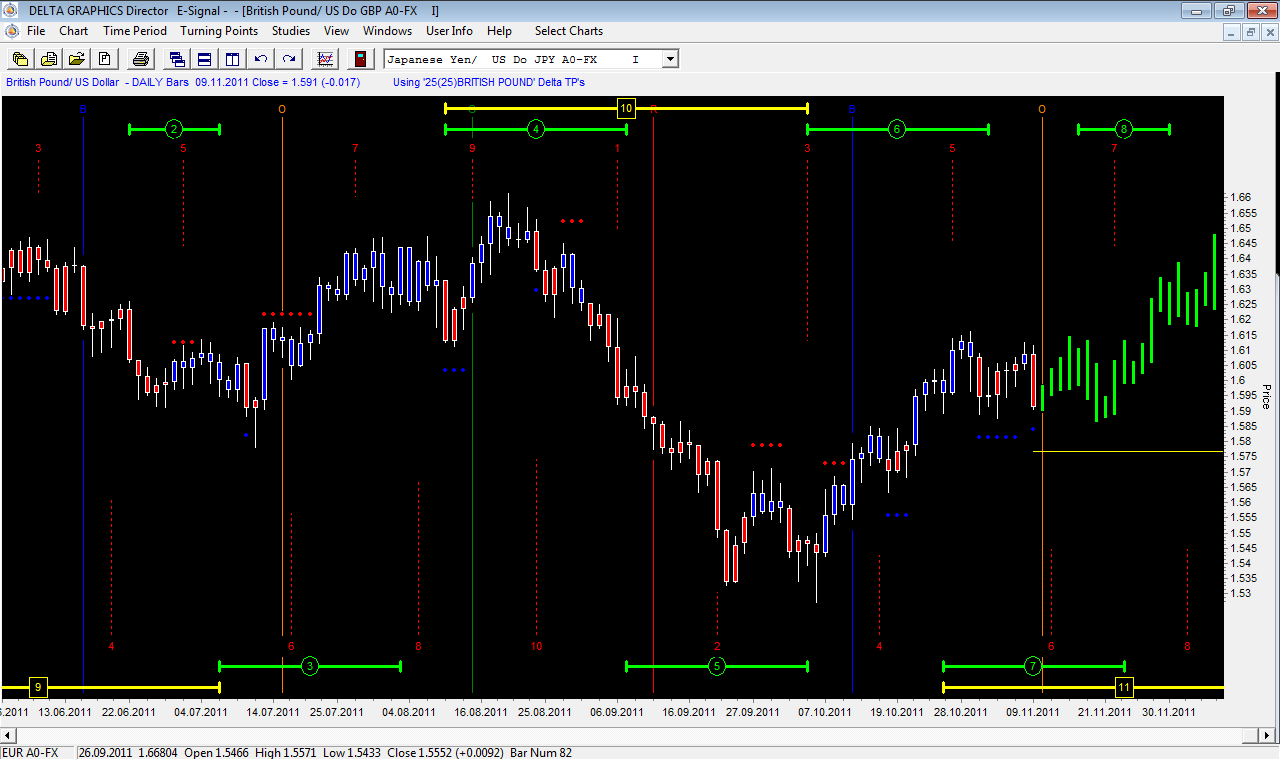The image size is (1280, 760).
Task: Click the open folder toolbar icon
Action: point(76,59)
